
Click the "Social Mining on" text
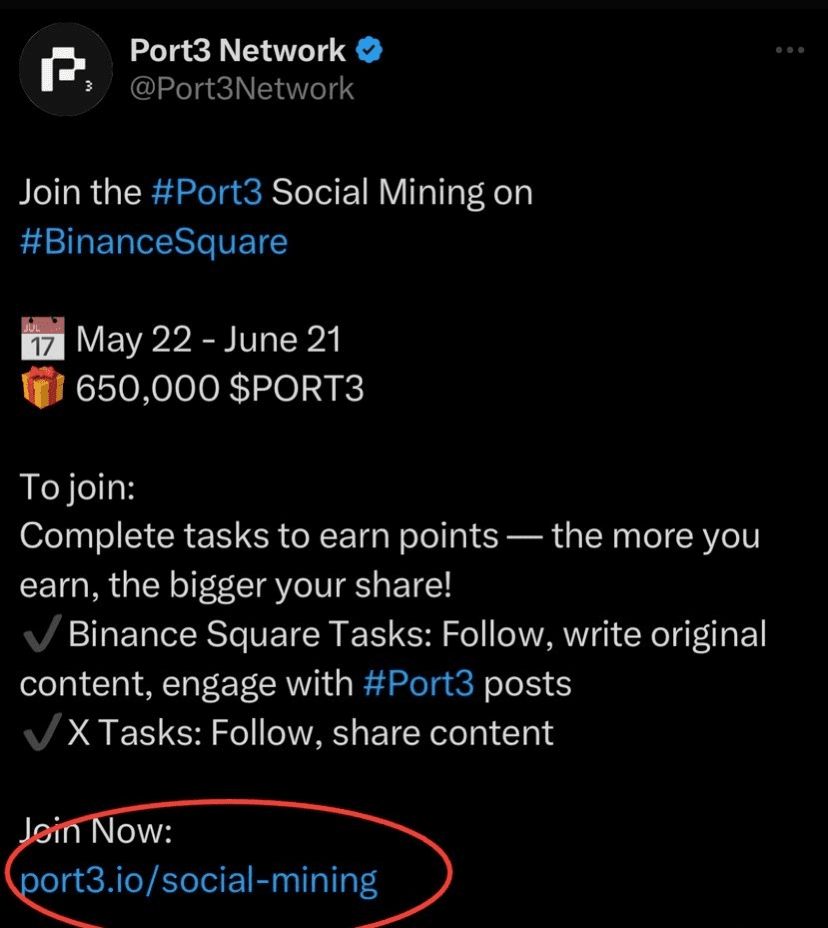pos(402,193)
